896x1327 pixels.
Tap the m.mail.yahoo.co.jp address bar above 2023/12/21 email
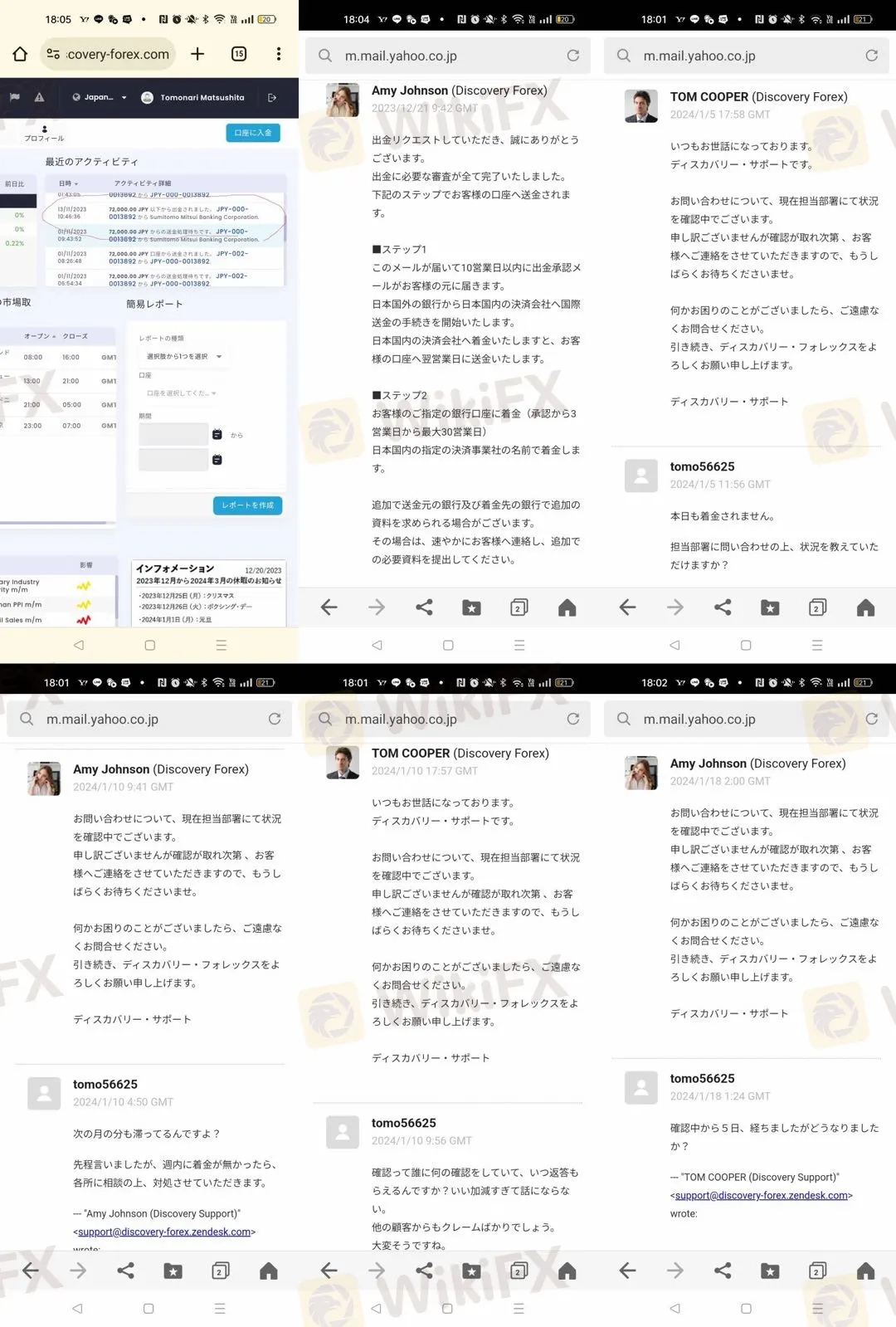[448, 56]
